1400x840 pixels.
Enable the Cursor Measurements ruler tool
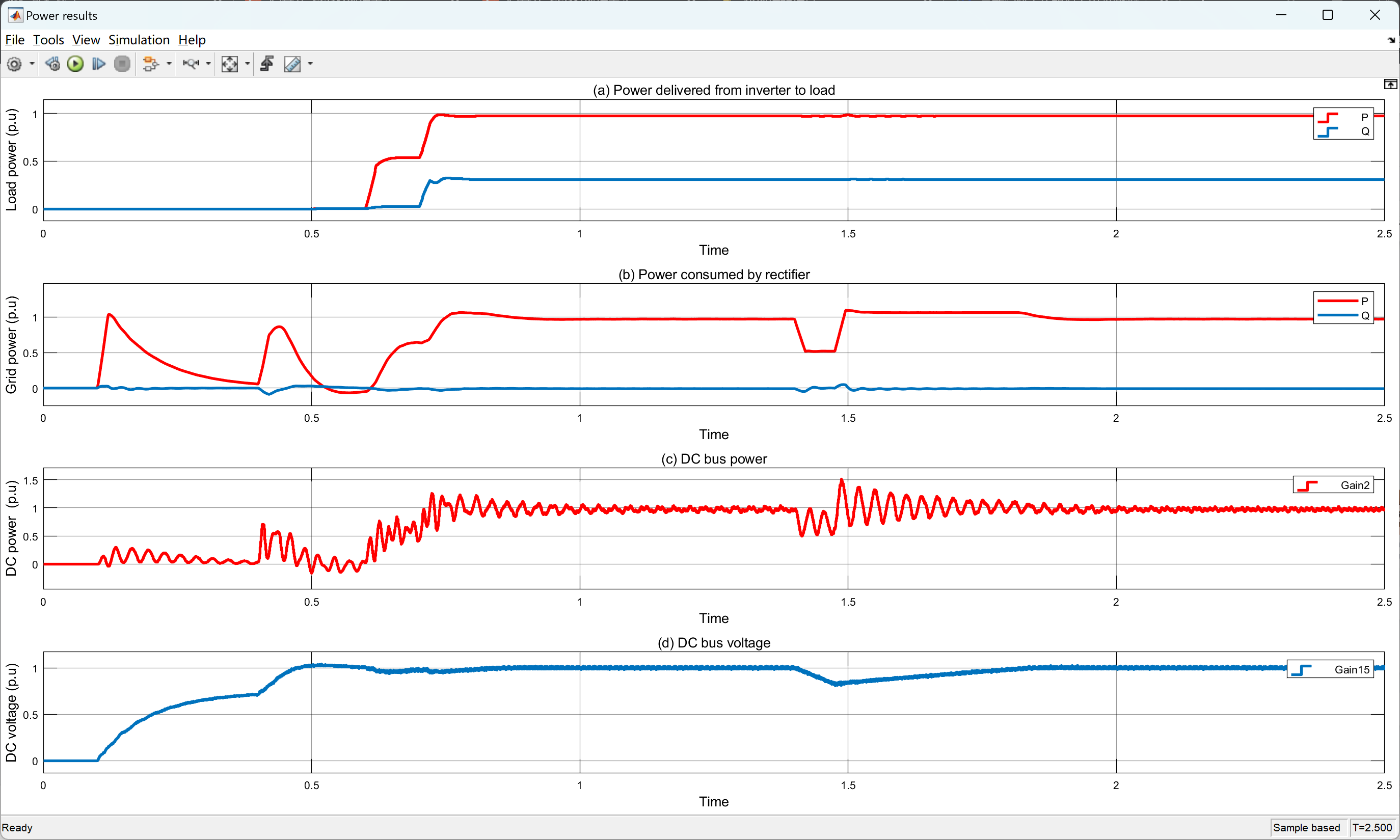coord(292,64)
